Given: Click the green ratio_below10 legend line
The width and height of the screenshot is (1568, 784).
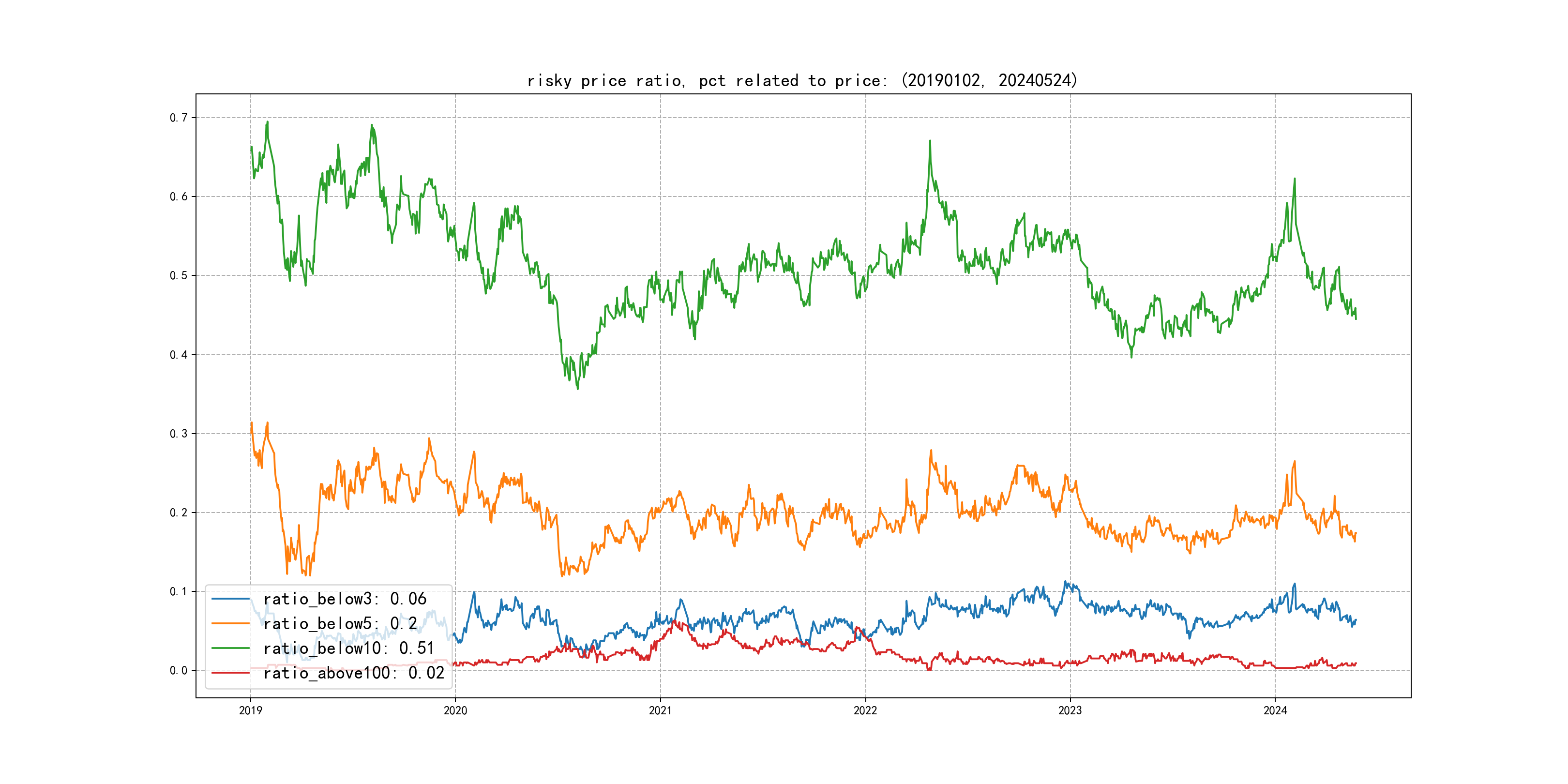Looking at the screenshot, I should [x=230, y=648].
